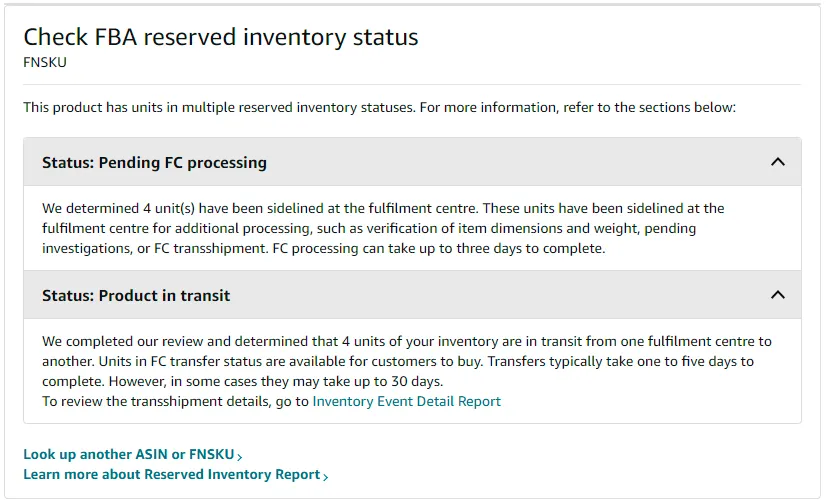
Task: Click the 'We determined 4 unit(s)' text
Action: tap(119, 209)
